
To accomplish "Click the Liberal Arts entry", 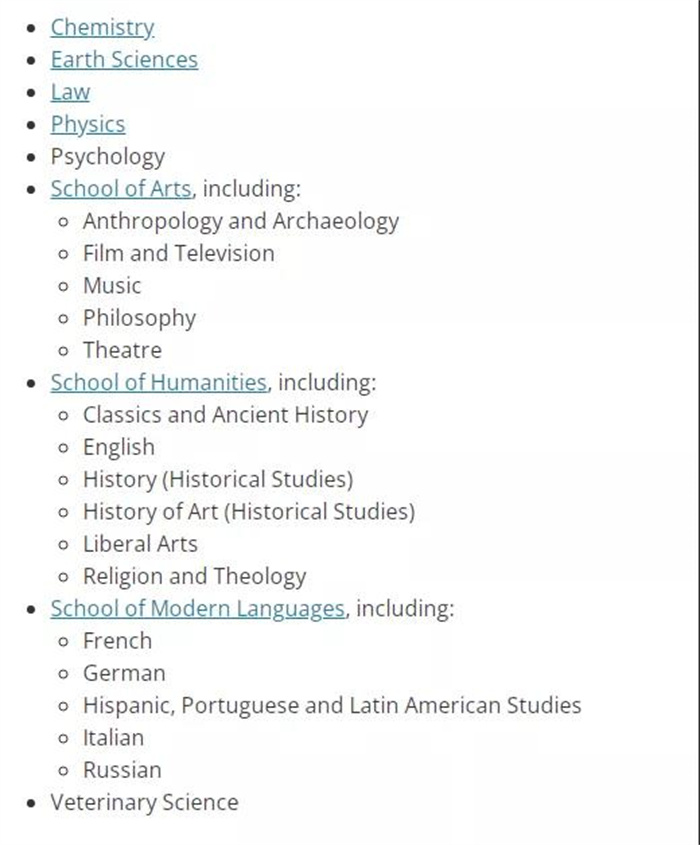I will click(140, 544).
